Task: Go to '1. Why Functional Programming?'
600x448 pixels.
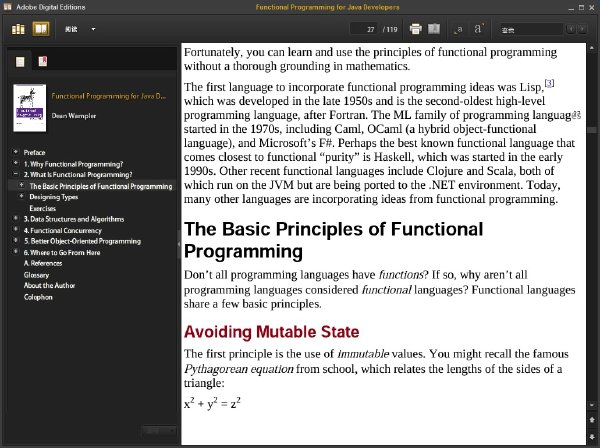Action: point(73,164)
